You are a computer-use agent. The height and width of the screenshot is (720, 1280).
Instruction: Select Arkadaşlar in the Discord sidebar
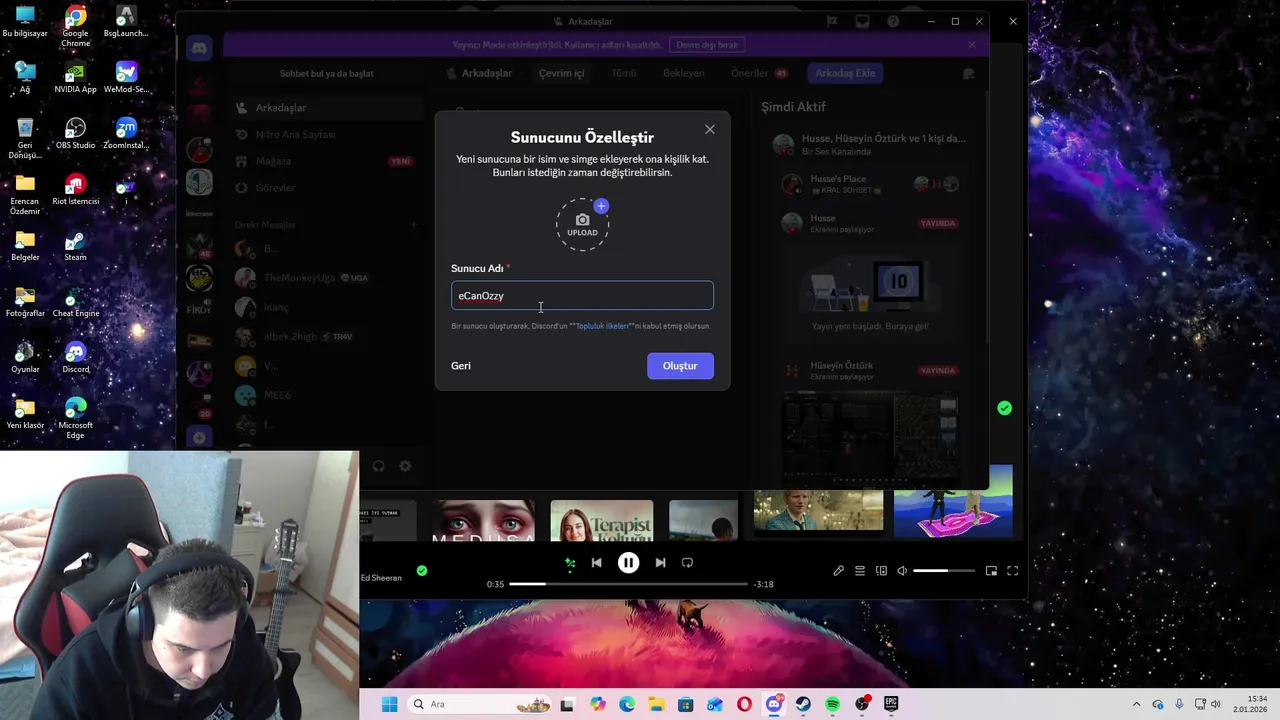pyautogui.click(x=328, y=108)
